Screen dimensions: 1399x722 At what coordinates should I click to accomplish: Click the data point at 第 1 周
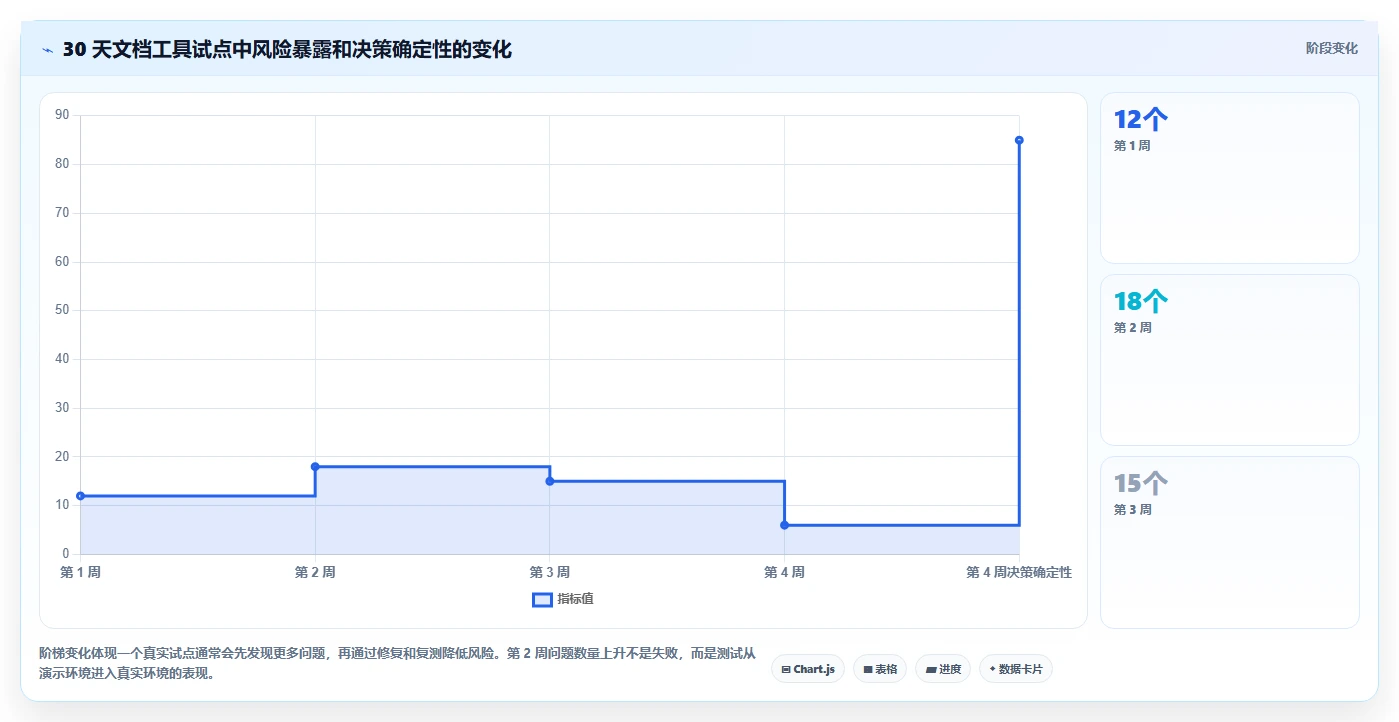[x=80, y=496]
